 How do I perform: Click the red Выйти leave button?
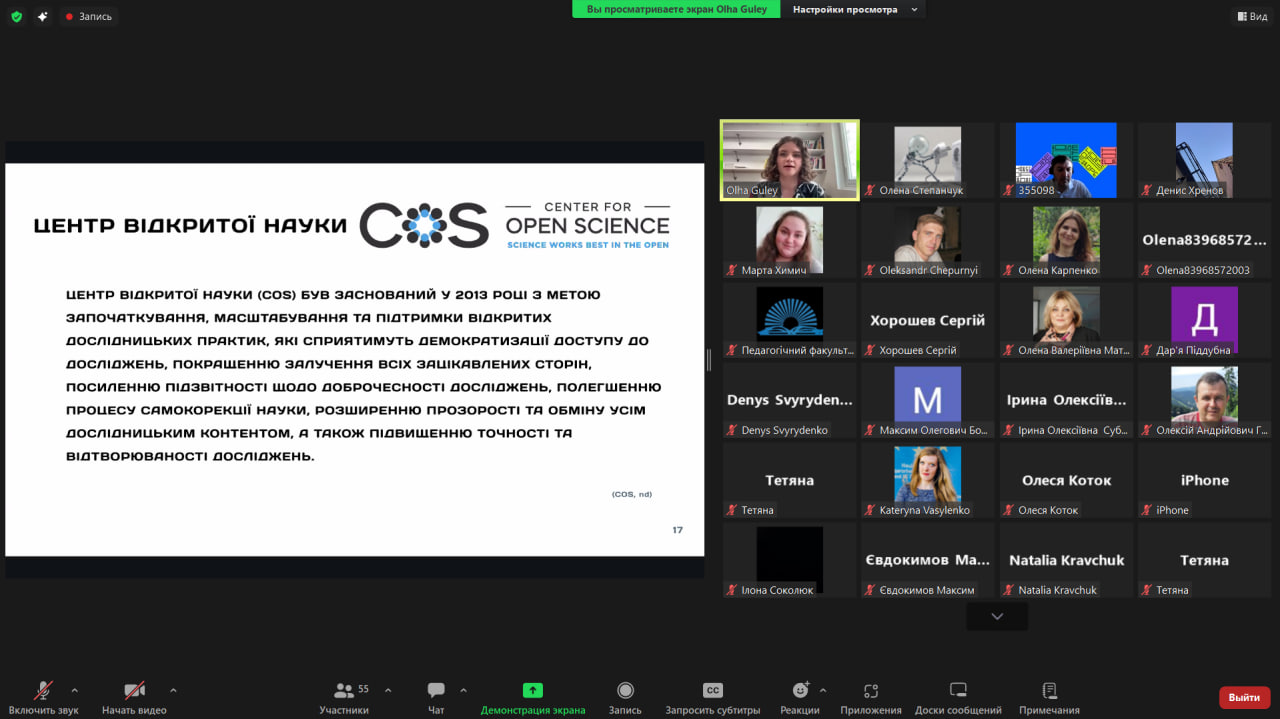pos(1245,697)
